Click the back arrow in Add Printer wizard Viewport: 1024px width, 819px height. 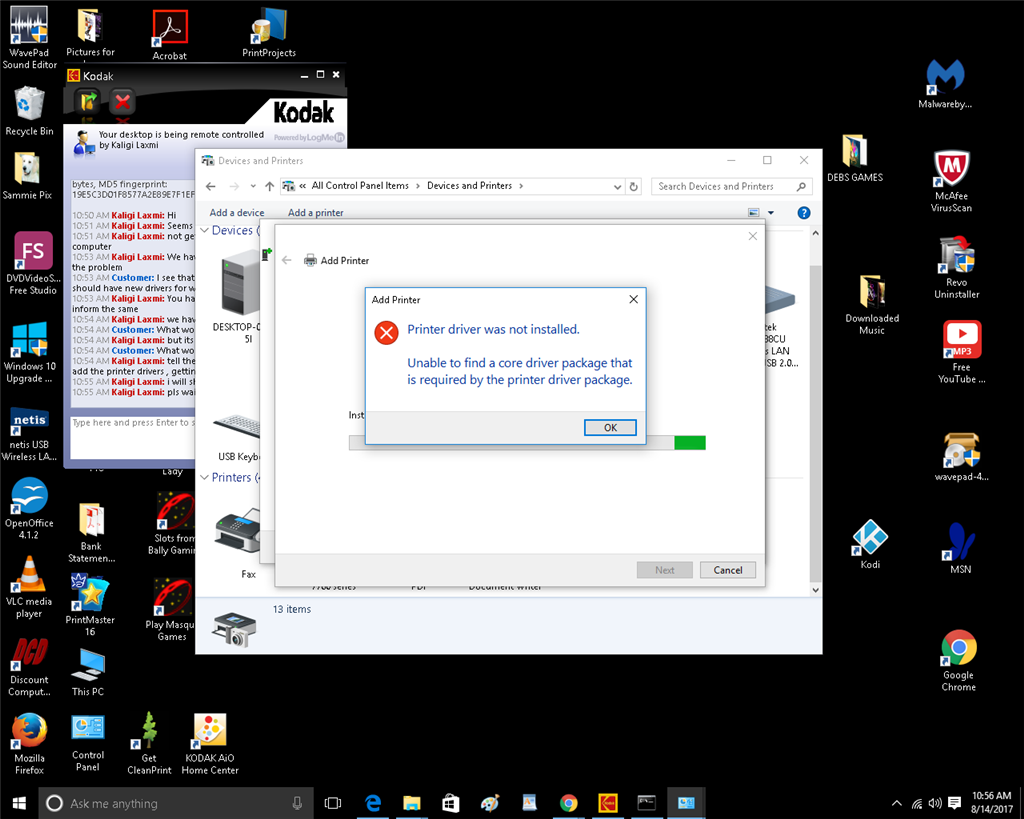(287, 260)
